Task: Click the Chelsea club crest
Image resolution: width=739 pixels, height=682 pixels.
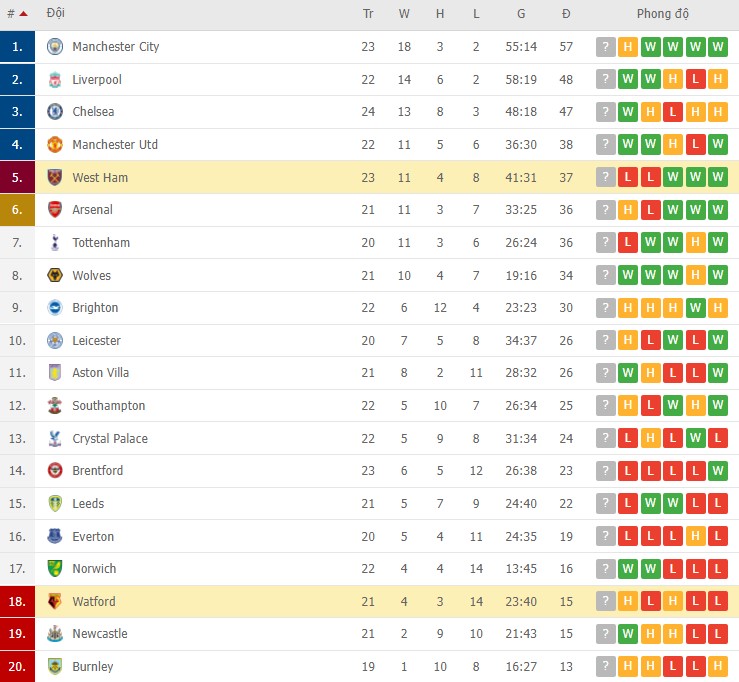Action: [x=55, y=112]
